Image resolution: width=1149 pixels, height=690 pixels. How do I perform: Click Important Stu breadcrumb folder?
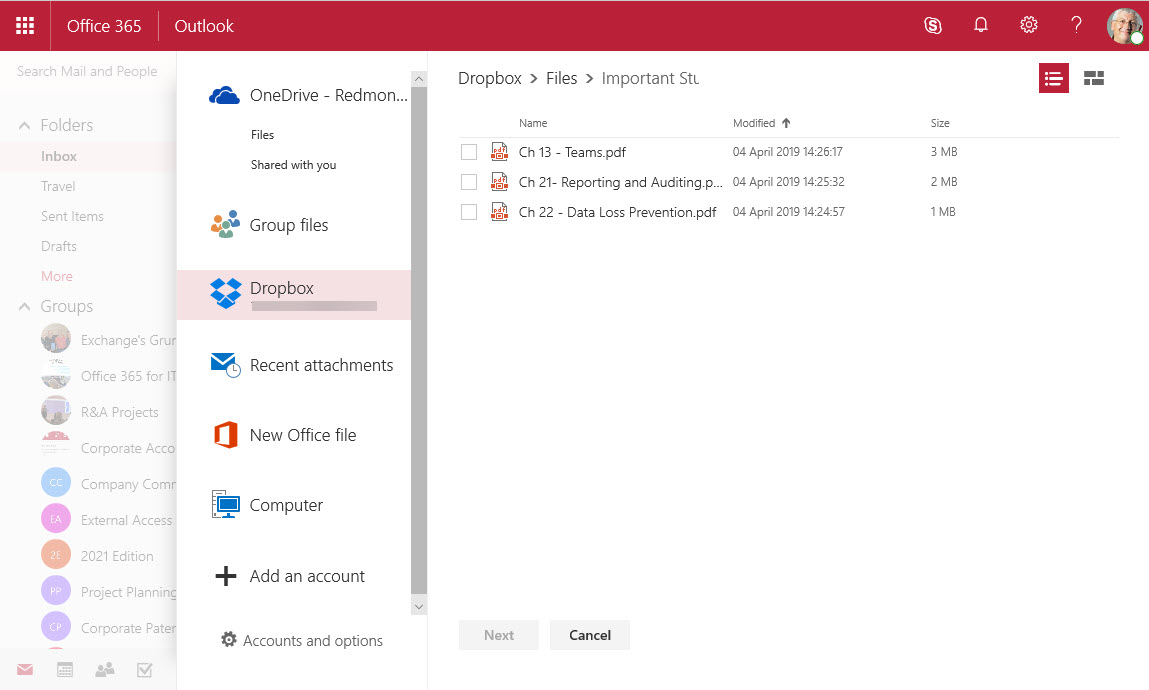[x=650, y=78]
